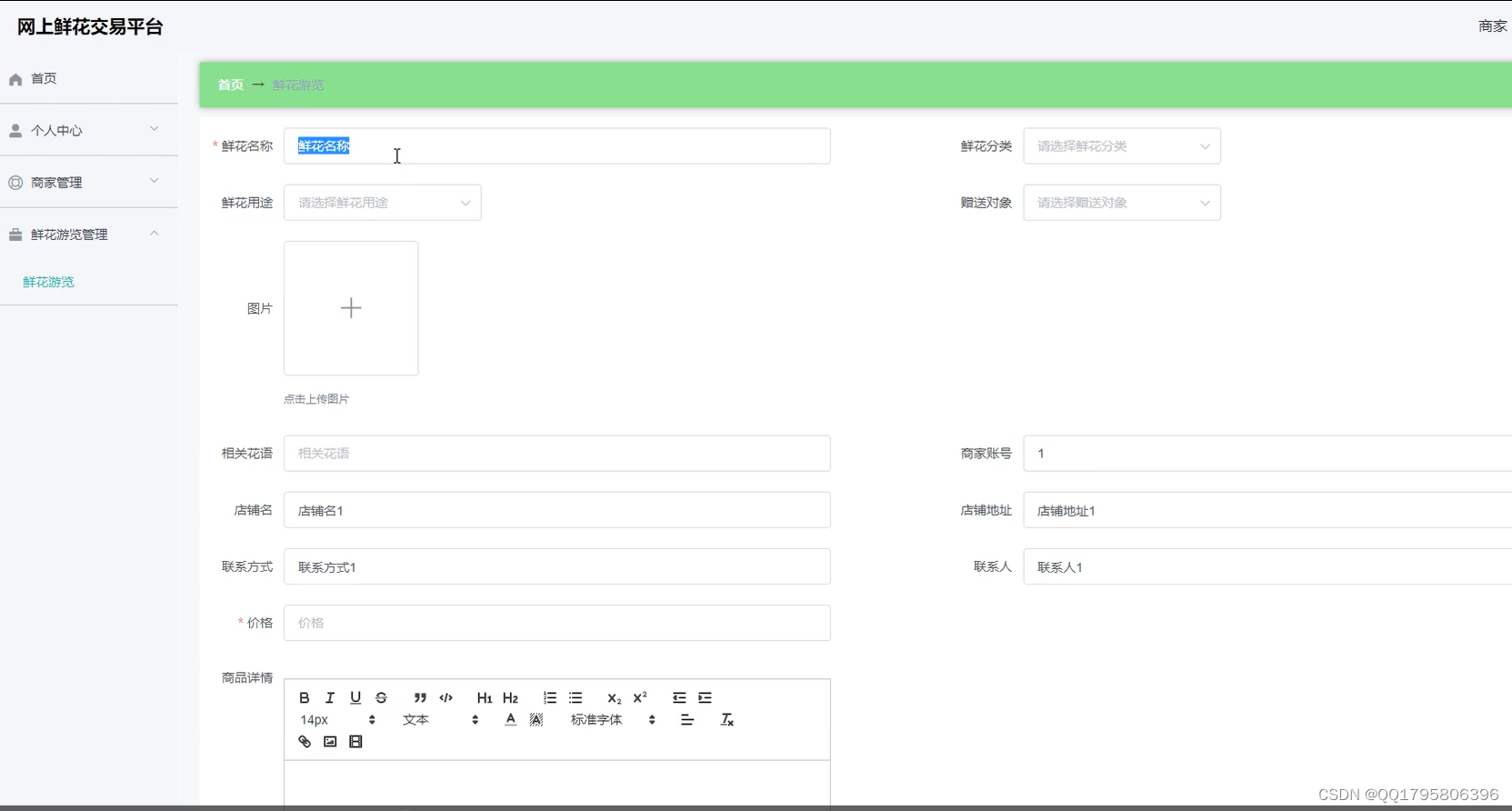This screenshot has height=811, width=1512.
Task: Open the 鲜花用途 dropdown
Action: tap(383, 203)
